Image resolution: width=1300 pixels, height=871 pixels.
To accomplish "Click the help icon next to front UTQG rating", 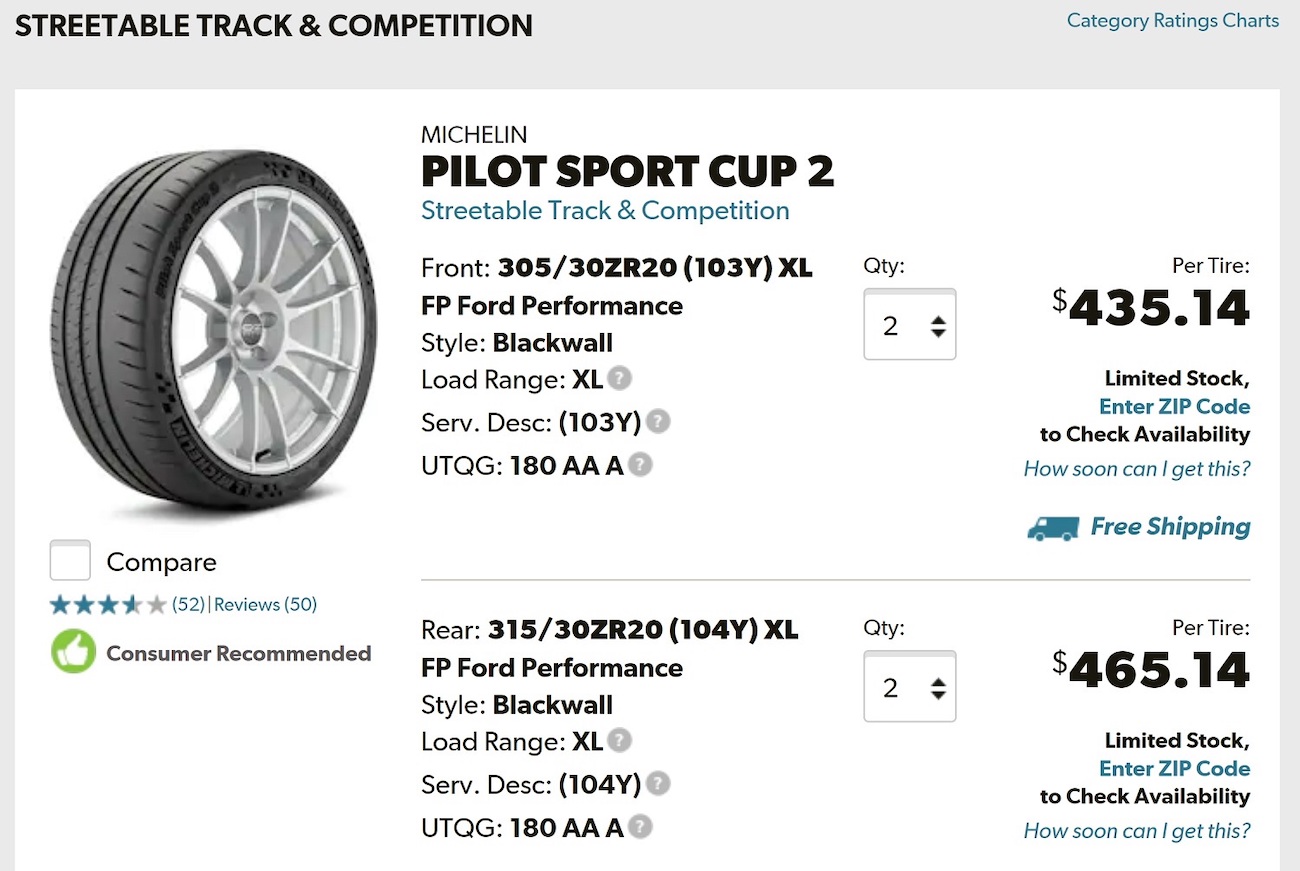I will [640, 465].
